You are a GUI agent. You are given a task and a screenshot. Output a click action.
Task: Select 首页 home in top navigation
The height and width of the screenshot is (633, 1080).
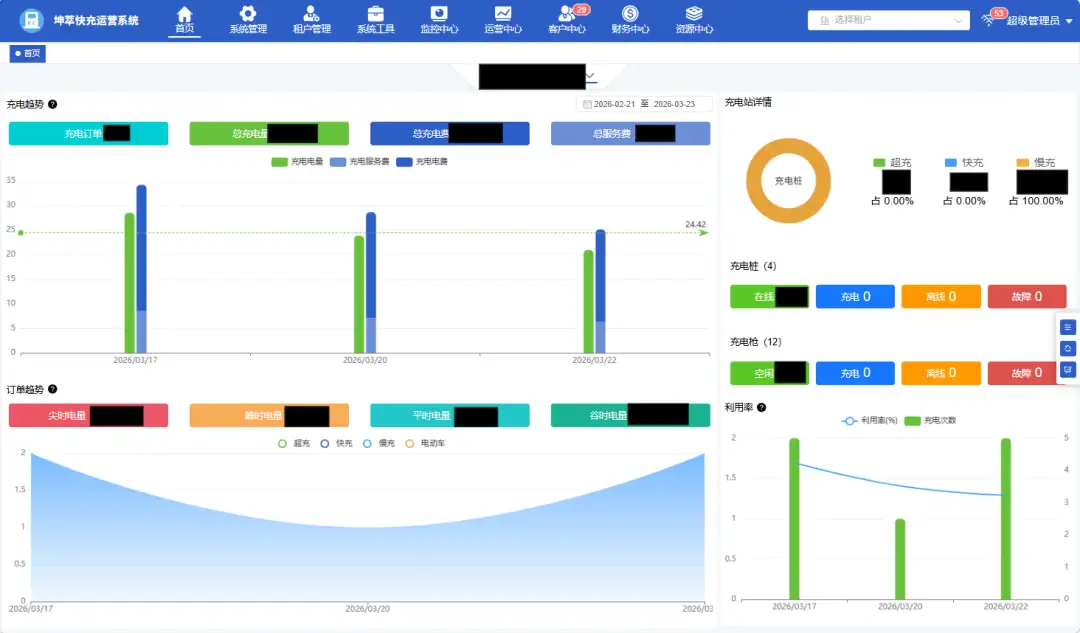(x=184, y=18)
